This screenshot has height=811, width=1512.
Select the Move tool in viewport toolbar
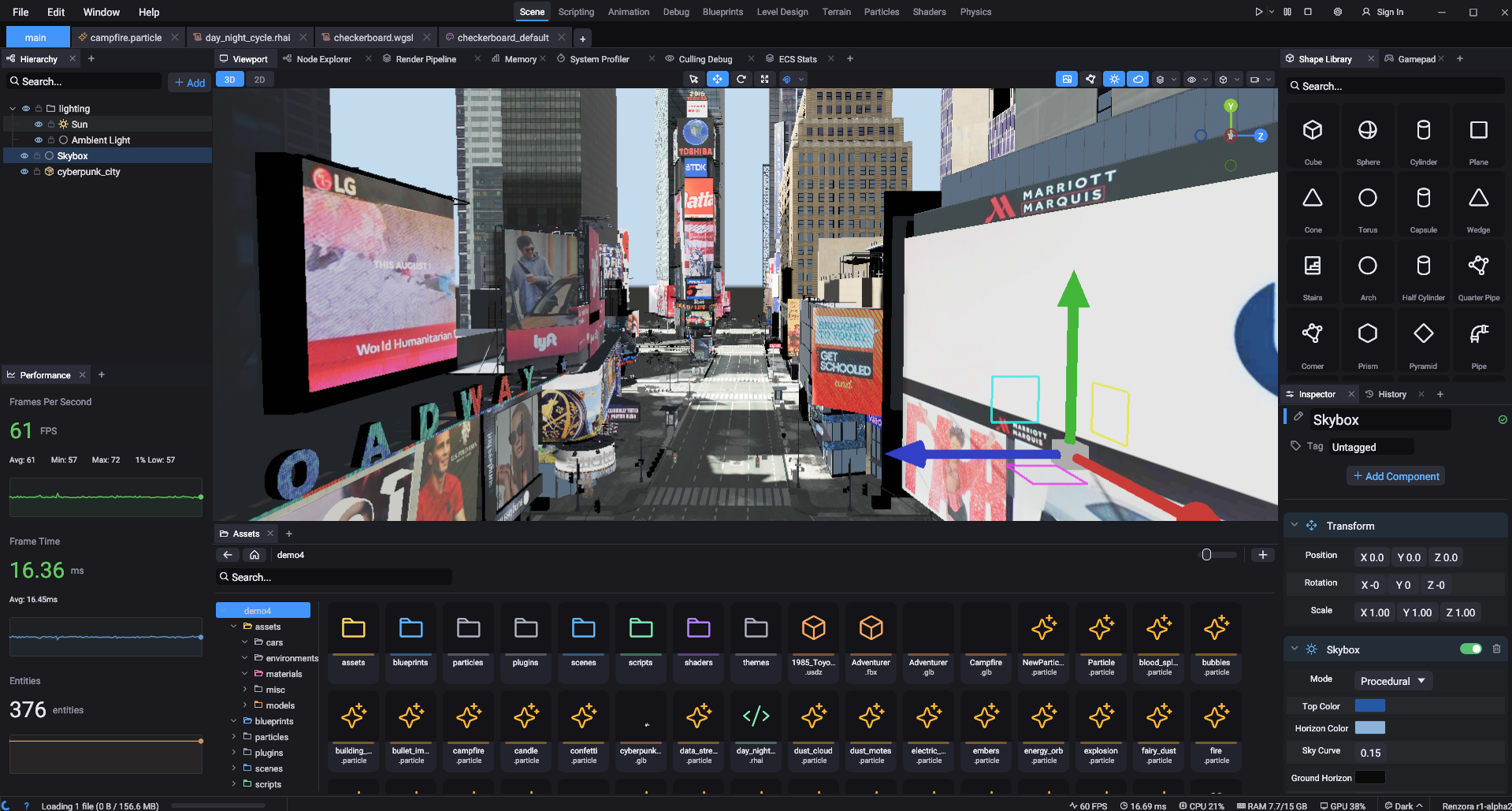click(718, 79)
